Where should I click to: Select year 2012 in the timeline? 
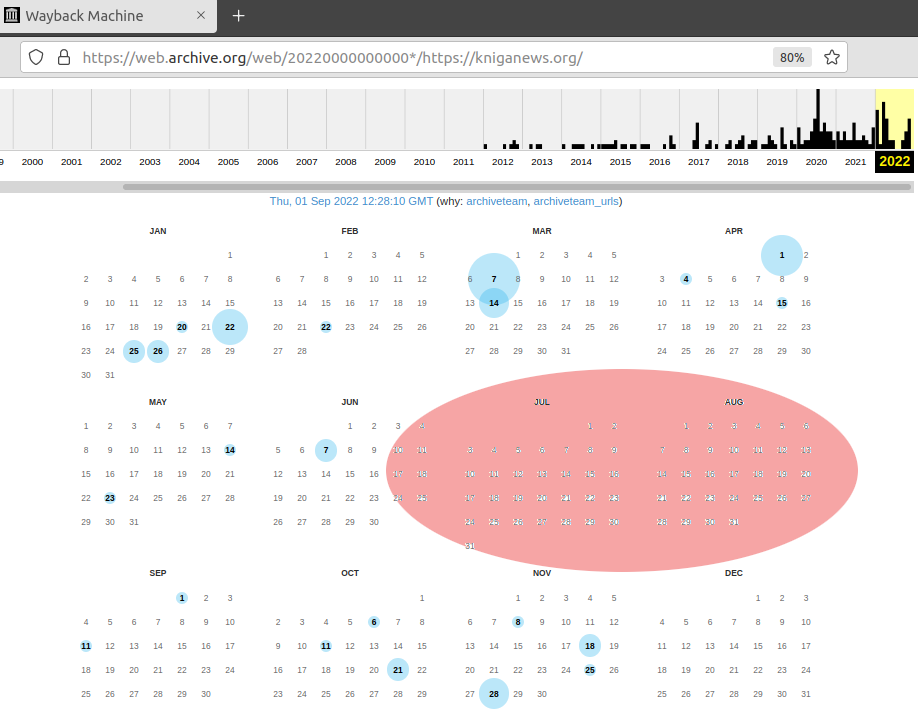coord(502,162)
